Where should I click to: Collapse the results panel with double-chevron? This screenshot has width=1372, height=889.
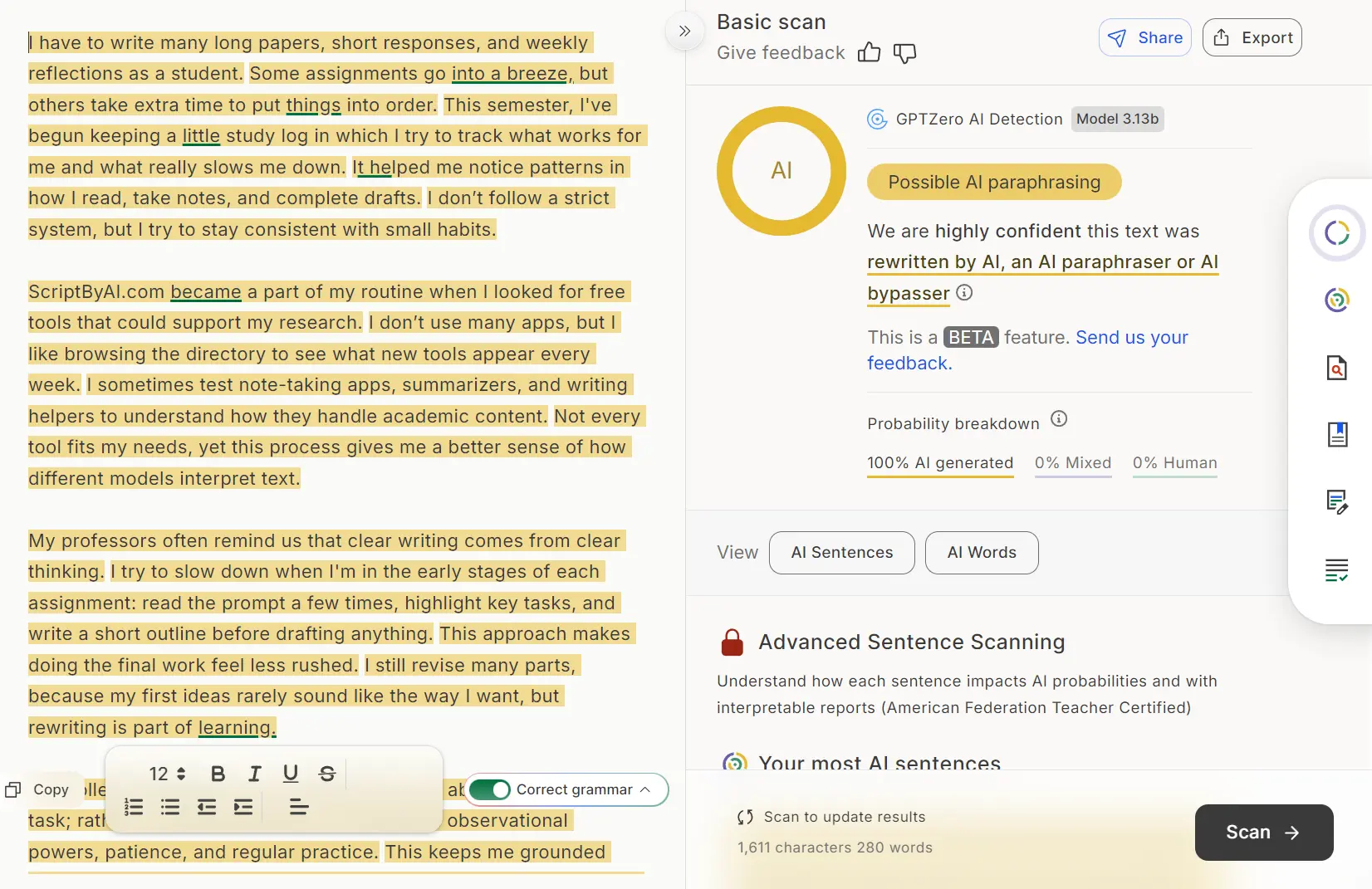684,32
